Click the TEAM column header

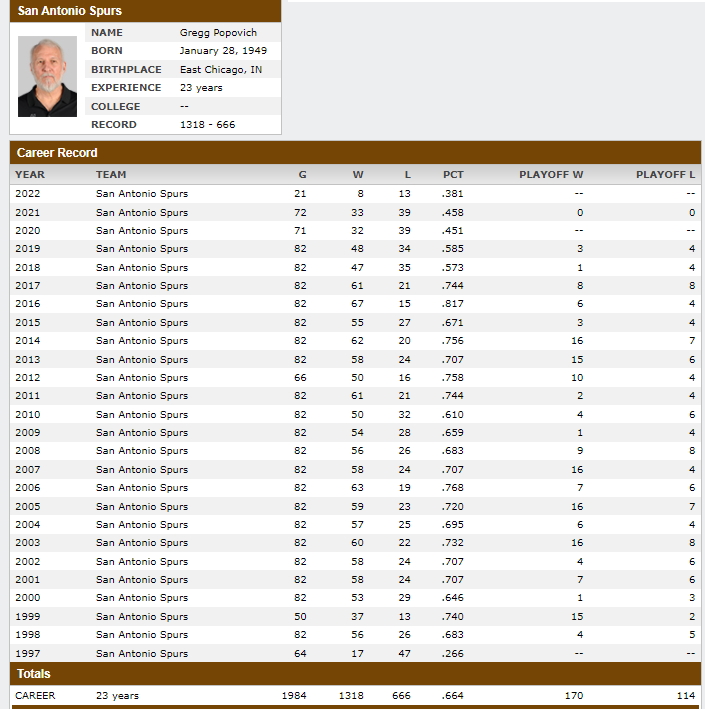click(111, 175)
